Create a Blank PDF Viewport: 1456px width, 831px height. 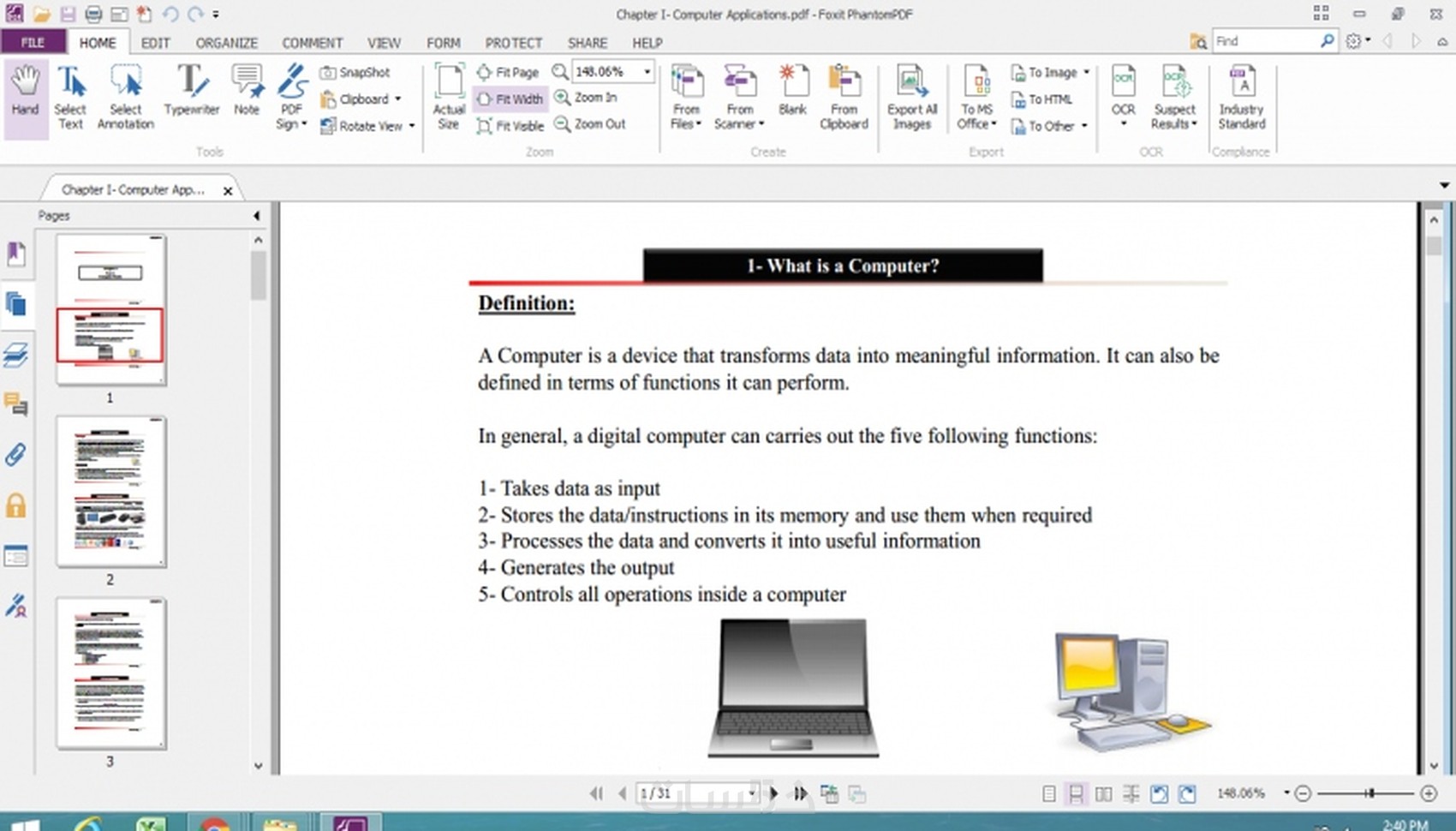click(793, 90)
